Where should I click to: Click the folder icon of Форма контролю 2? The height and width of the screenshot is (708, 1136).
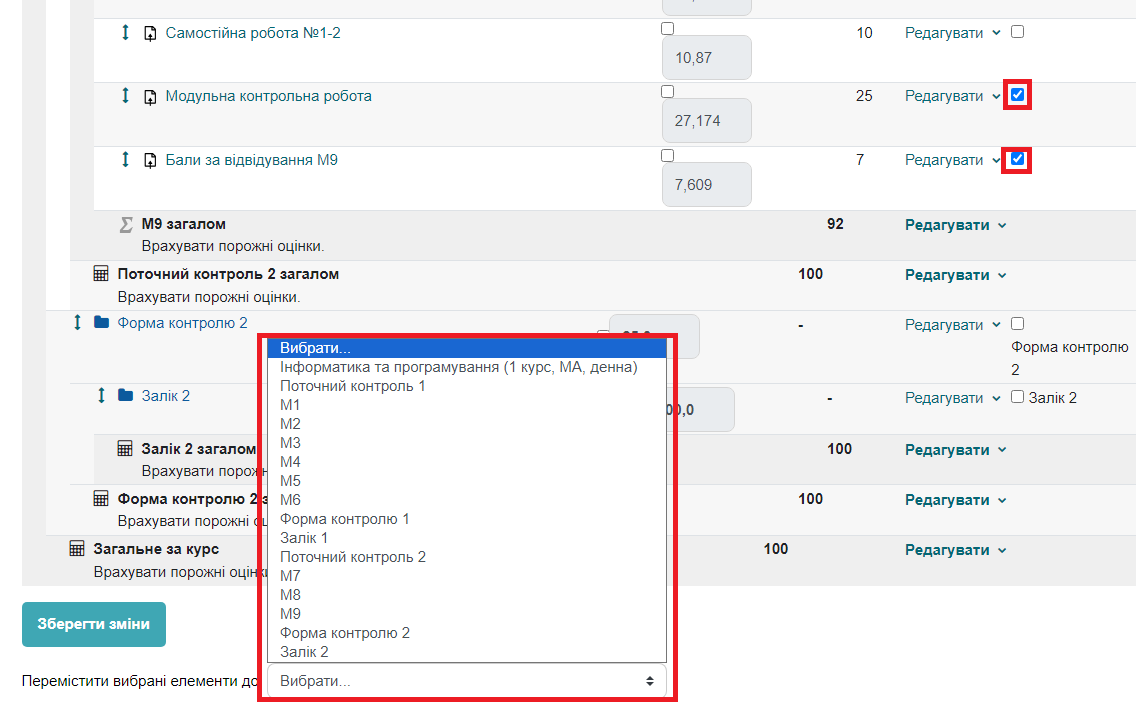pos(101,323)
